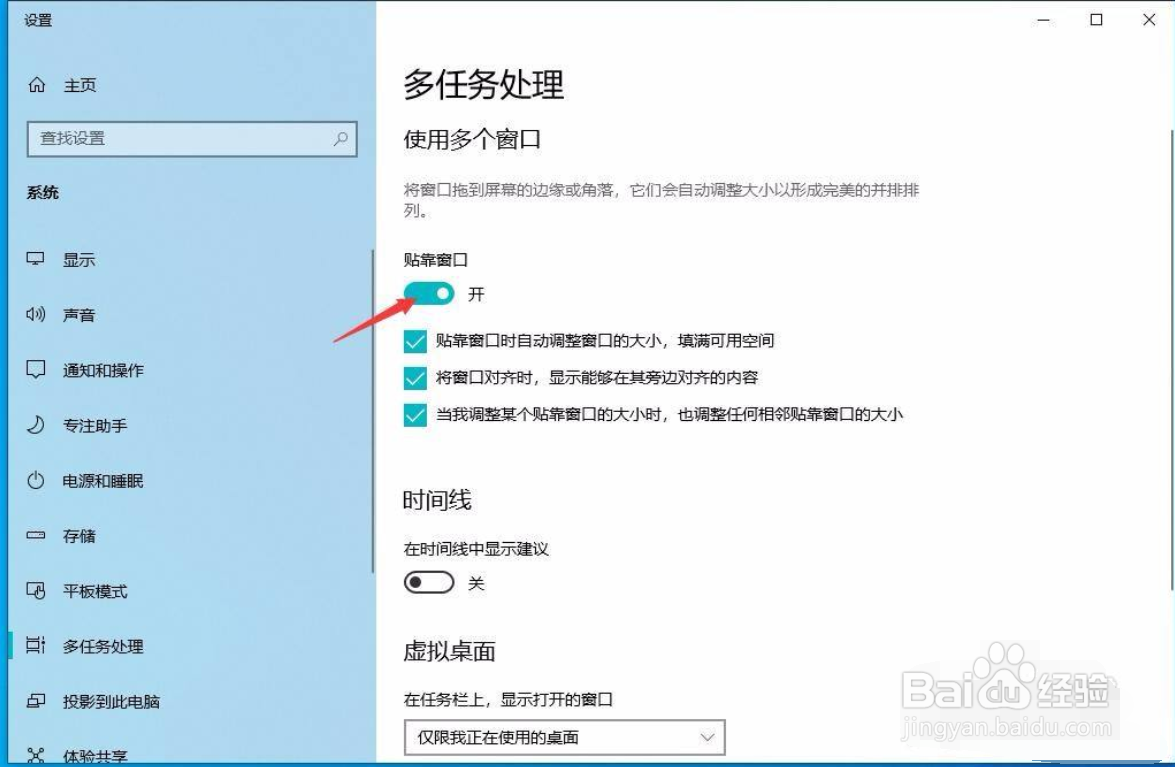Open 主页 in the sidebar
Image resolution: width=1175 pixels, height=767 pixels.
click(80, 85)
